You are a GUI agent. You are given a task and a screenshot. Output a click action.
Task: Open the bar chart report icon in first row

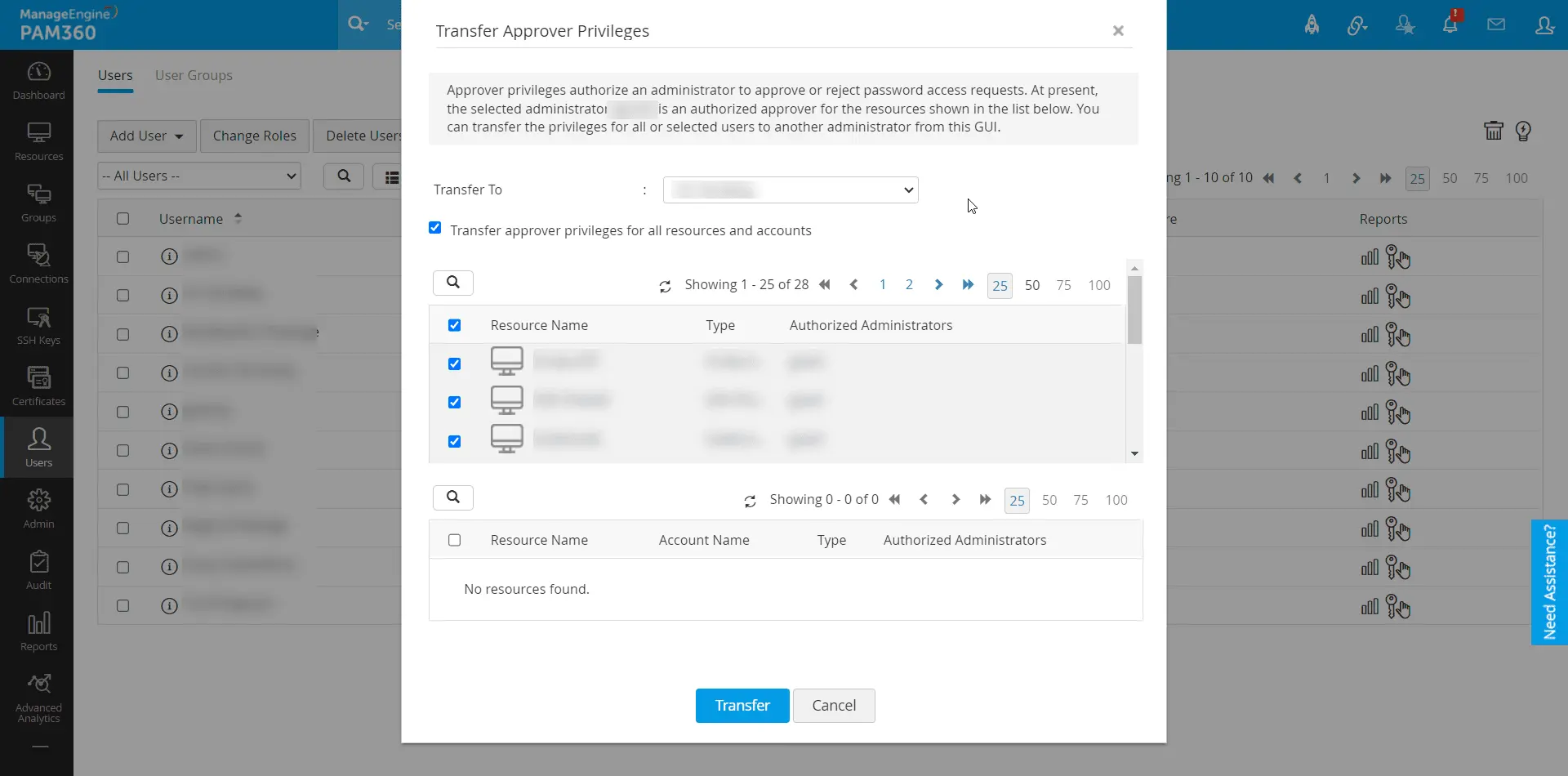pyautogui.click(x=1369, y=257)
